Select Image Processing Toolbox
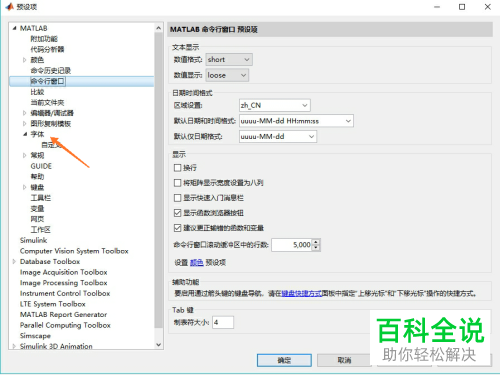This screenshot has height=375, width=500. point(63,283)
